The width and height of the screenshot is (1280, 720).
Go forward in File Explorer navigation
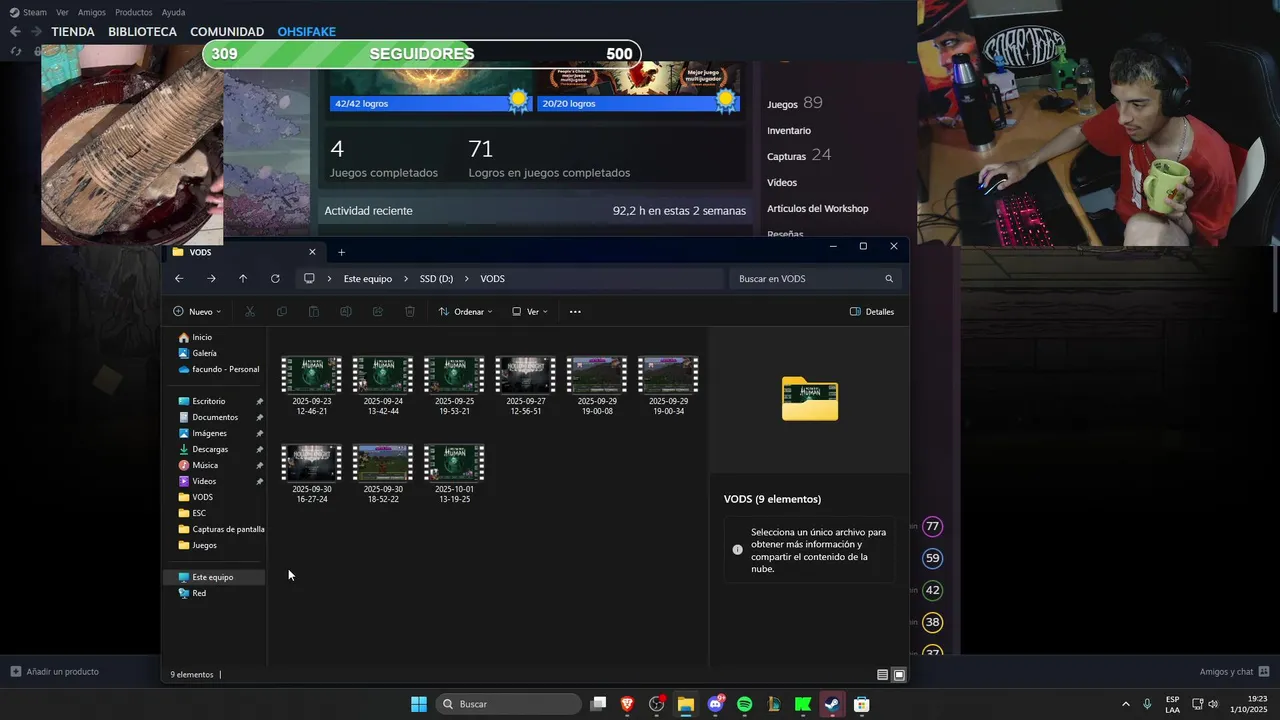(x=211, y=279)
